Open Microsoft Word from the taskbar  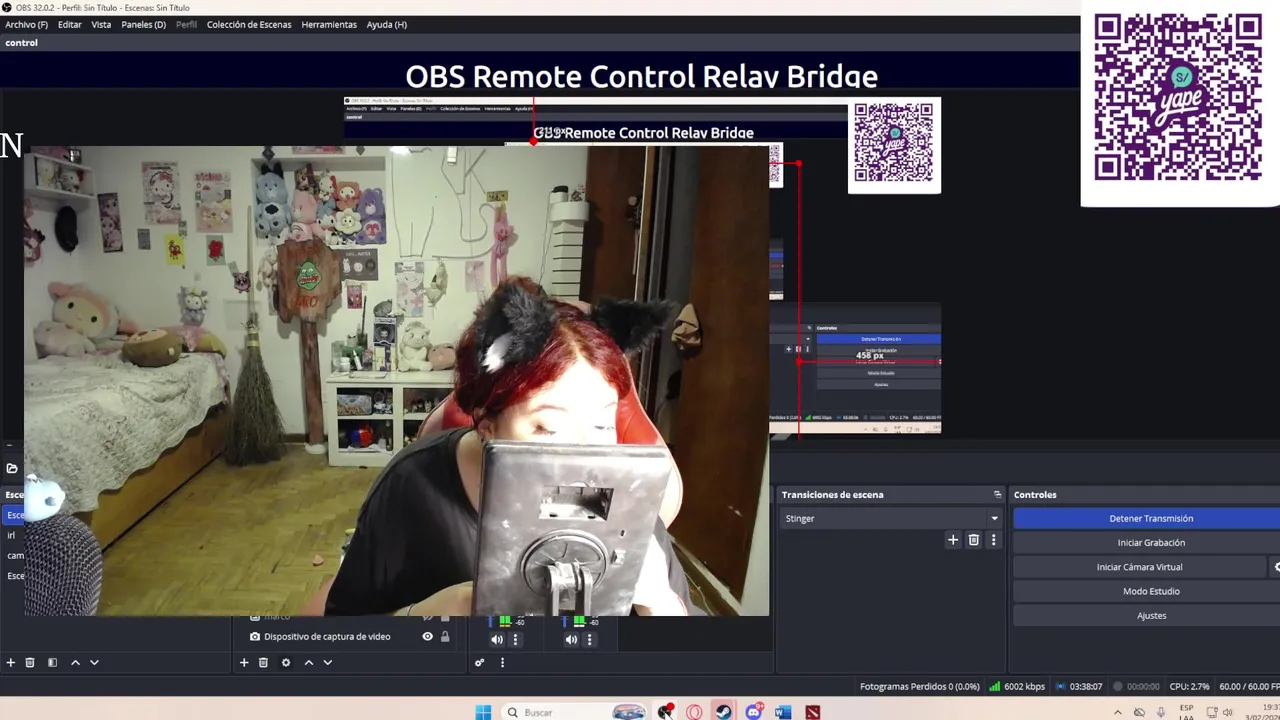(783, 712)
